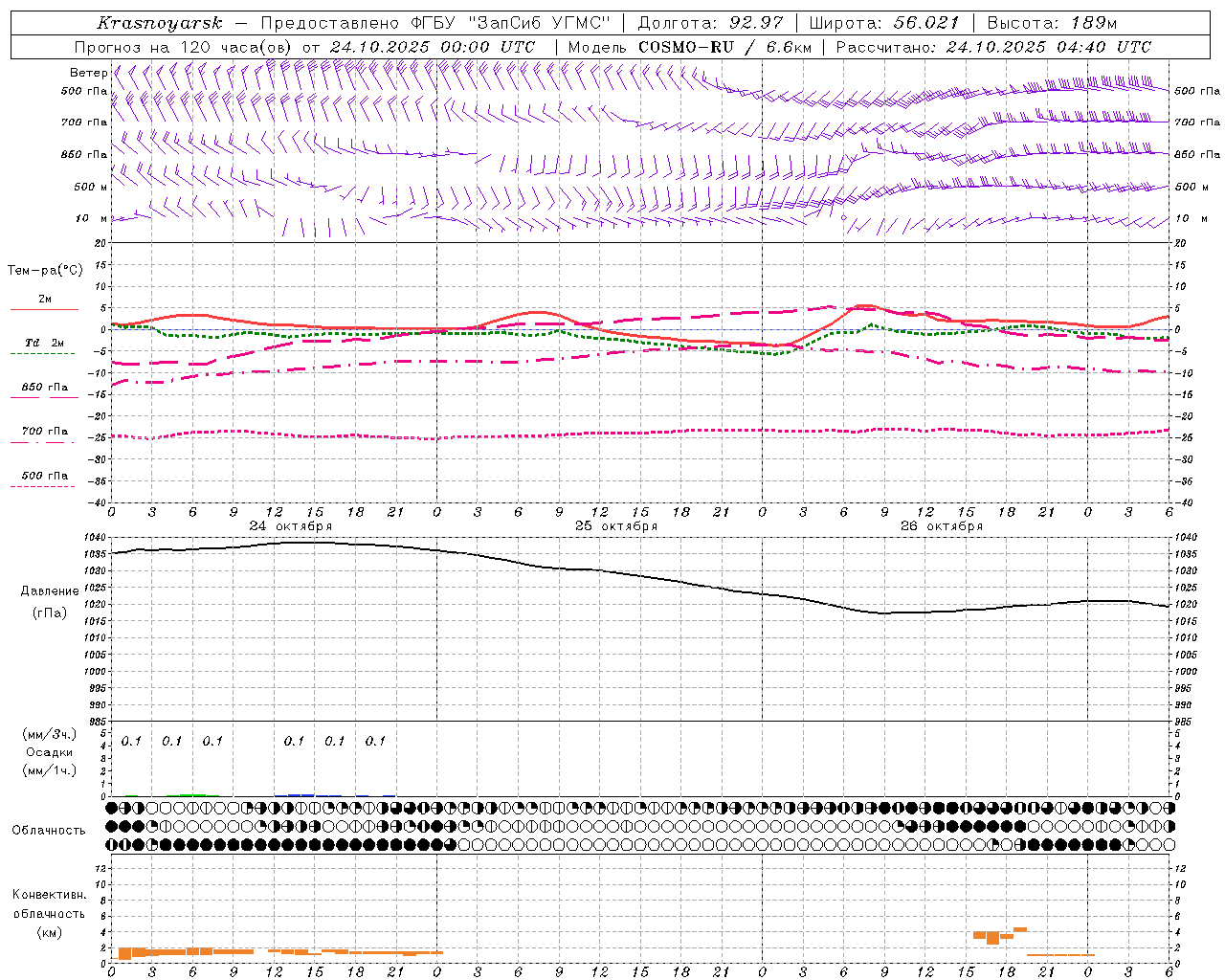
Task: Select the (гПа) pressure unit label
Action: [x=50, y=613]
